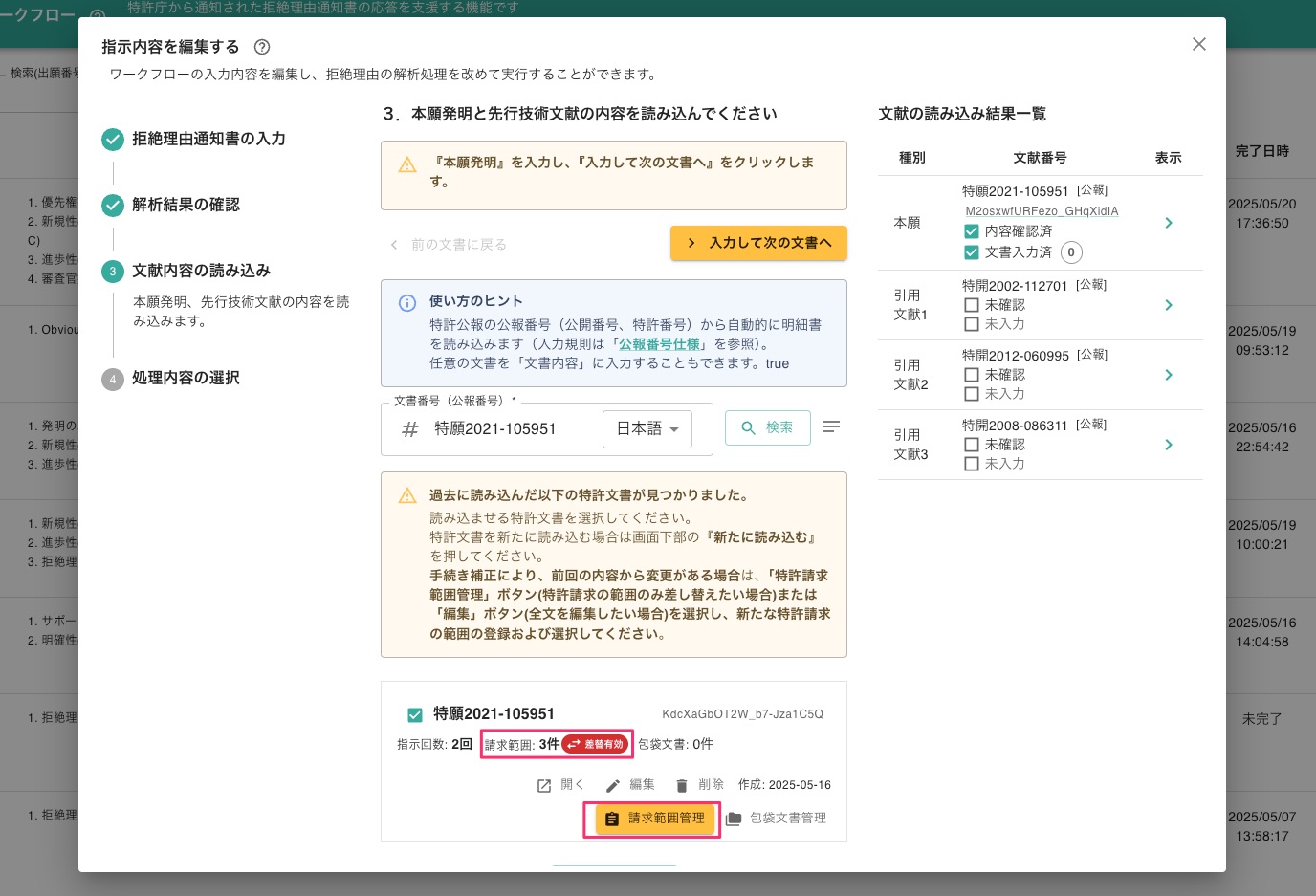This screenshot has height=896, width=1316.
Task: Click 特開2012-060995 document number
Action: click(1016, 356)
